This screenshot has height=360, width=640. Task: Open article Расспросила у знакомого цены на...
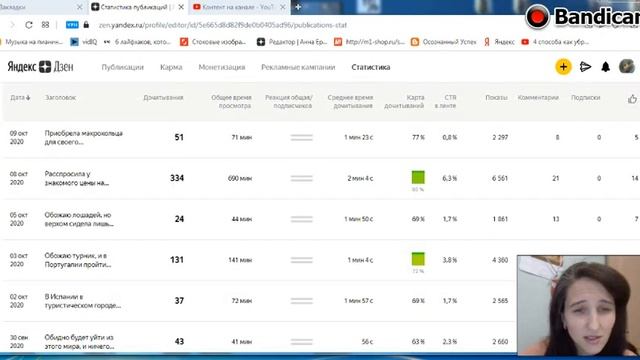(77, 178)
